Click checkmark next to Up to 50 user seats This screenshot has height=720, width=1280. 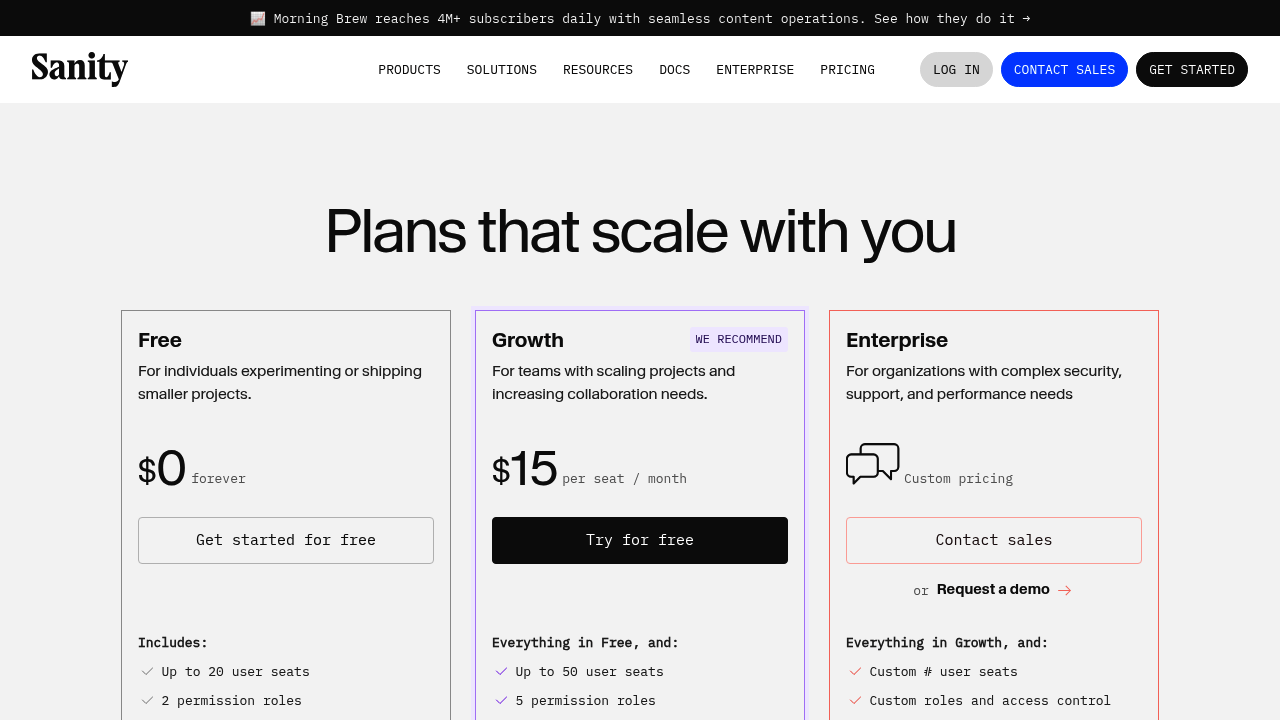pos(502,672)
